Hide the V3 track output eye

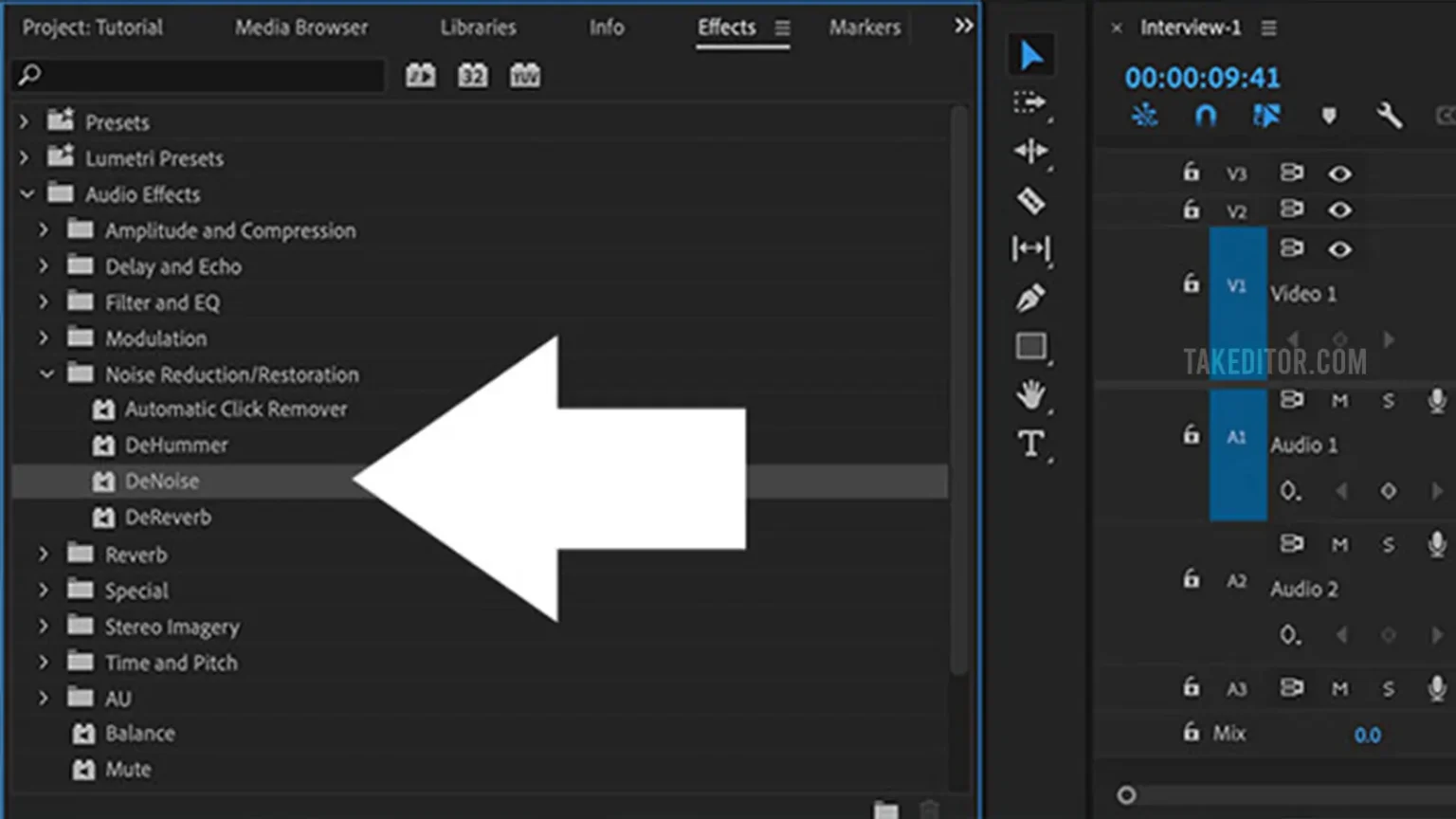1339,173
